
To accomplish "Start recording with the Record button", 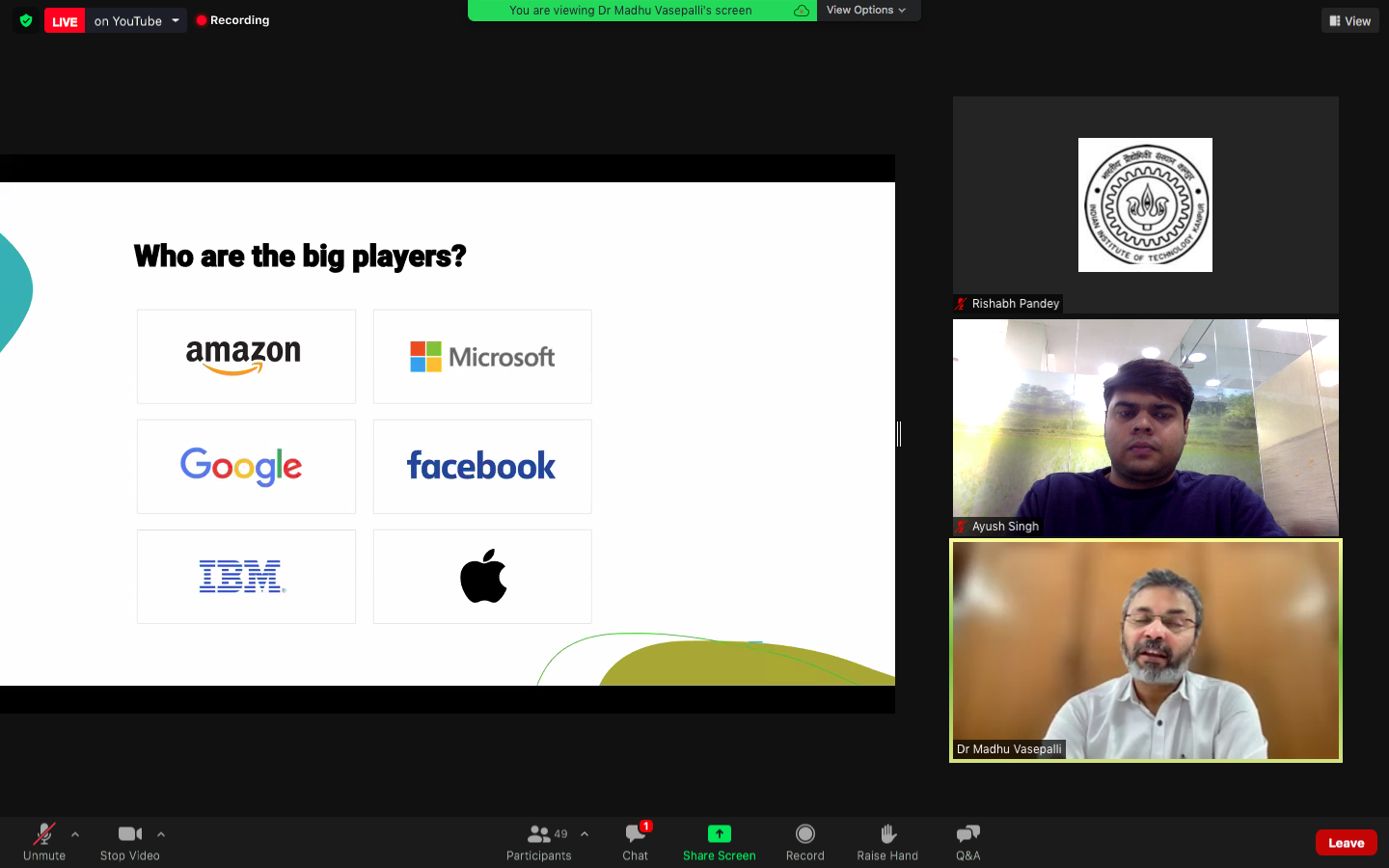I will pyautogui.click(x=805, y=842).
